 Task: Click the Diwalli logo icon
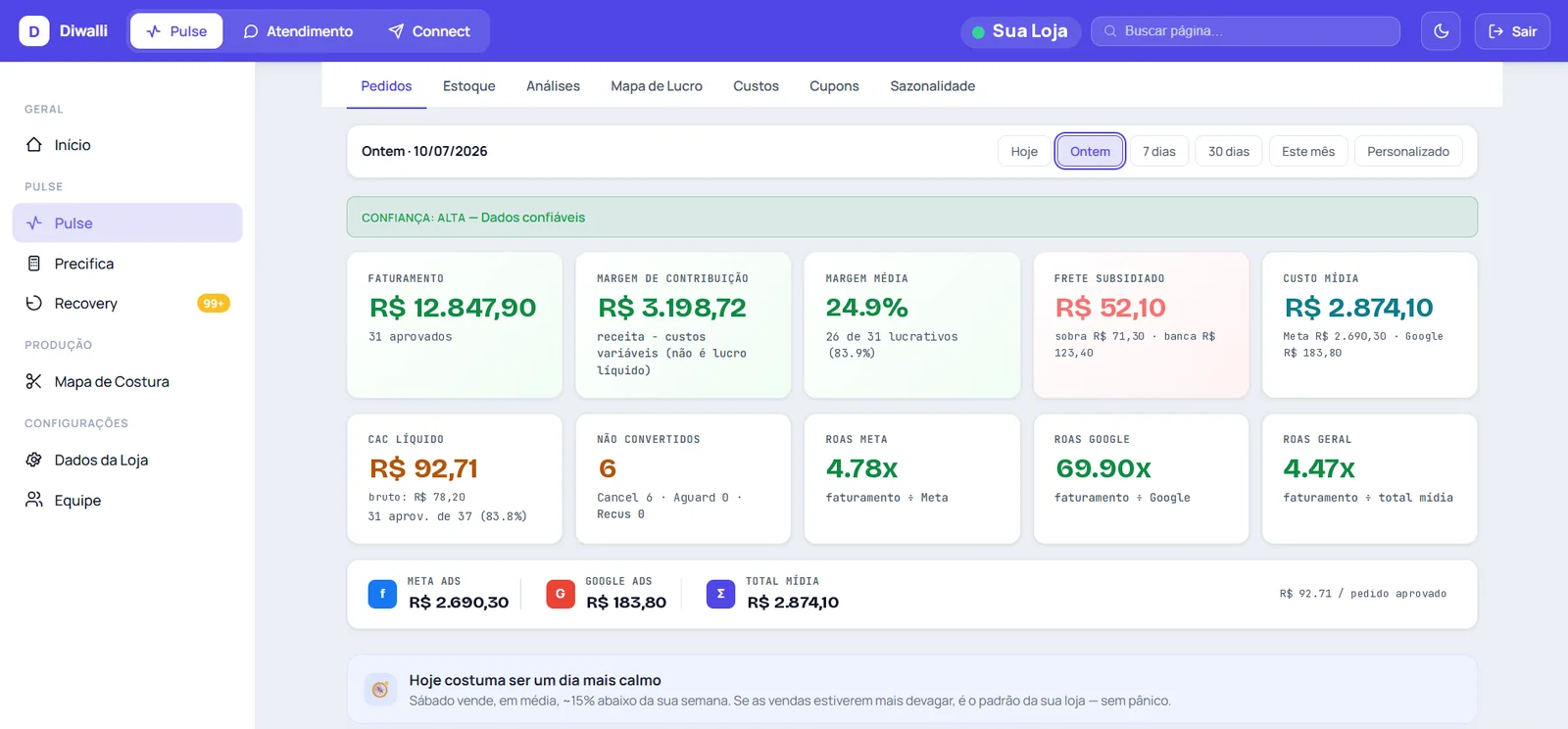click(34, 31)
